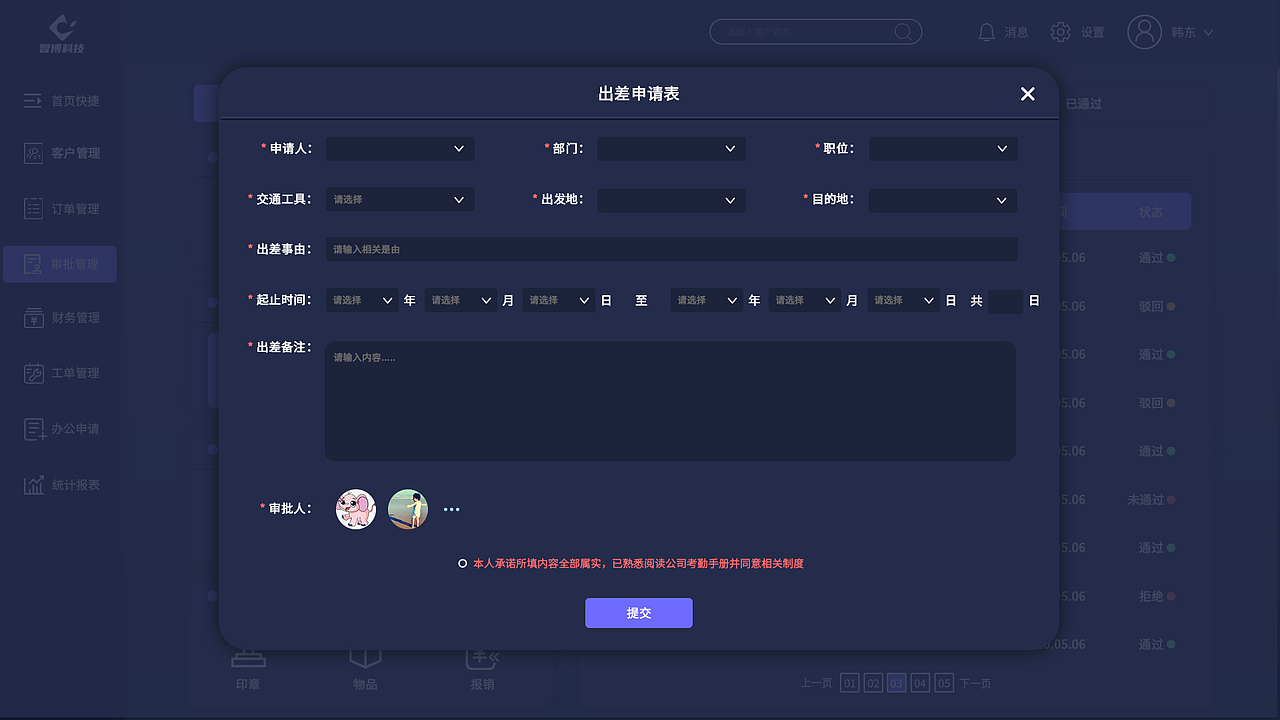The image size is (1280, 720).
Task: Open the 部门 dropdown
Action: 671,148
